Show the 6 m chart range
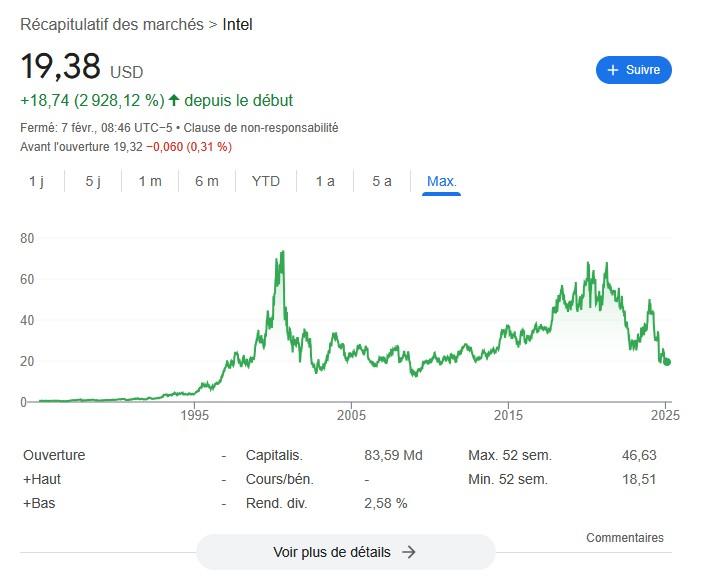 tap(207, 181)
